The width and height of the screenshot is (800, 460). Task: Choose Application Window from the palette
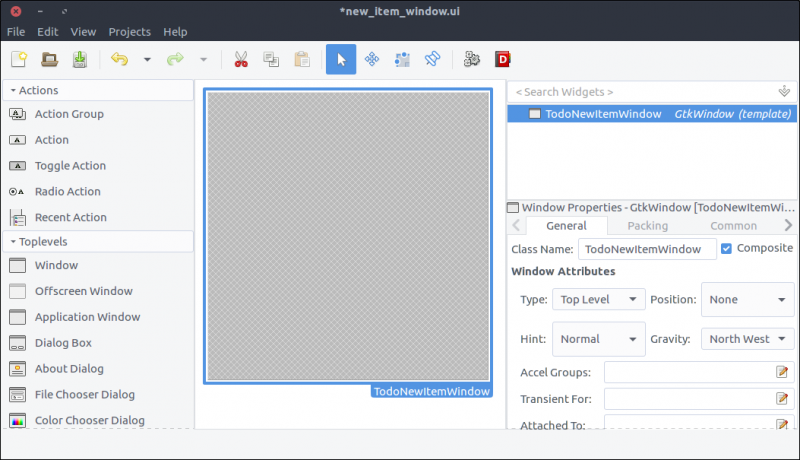[87, 317]
